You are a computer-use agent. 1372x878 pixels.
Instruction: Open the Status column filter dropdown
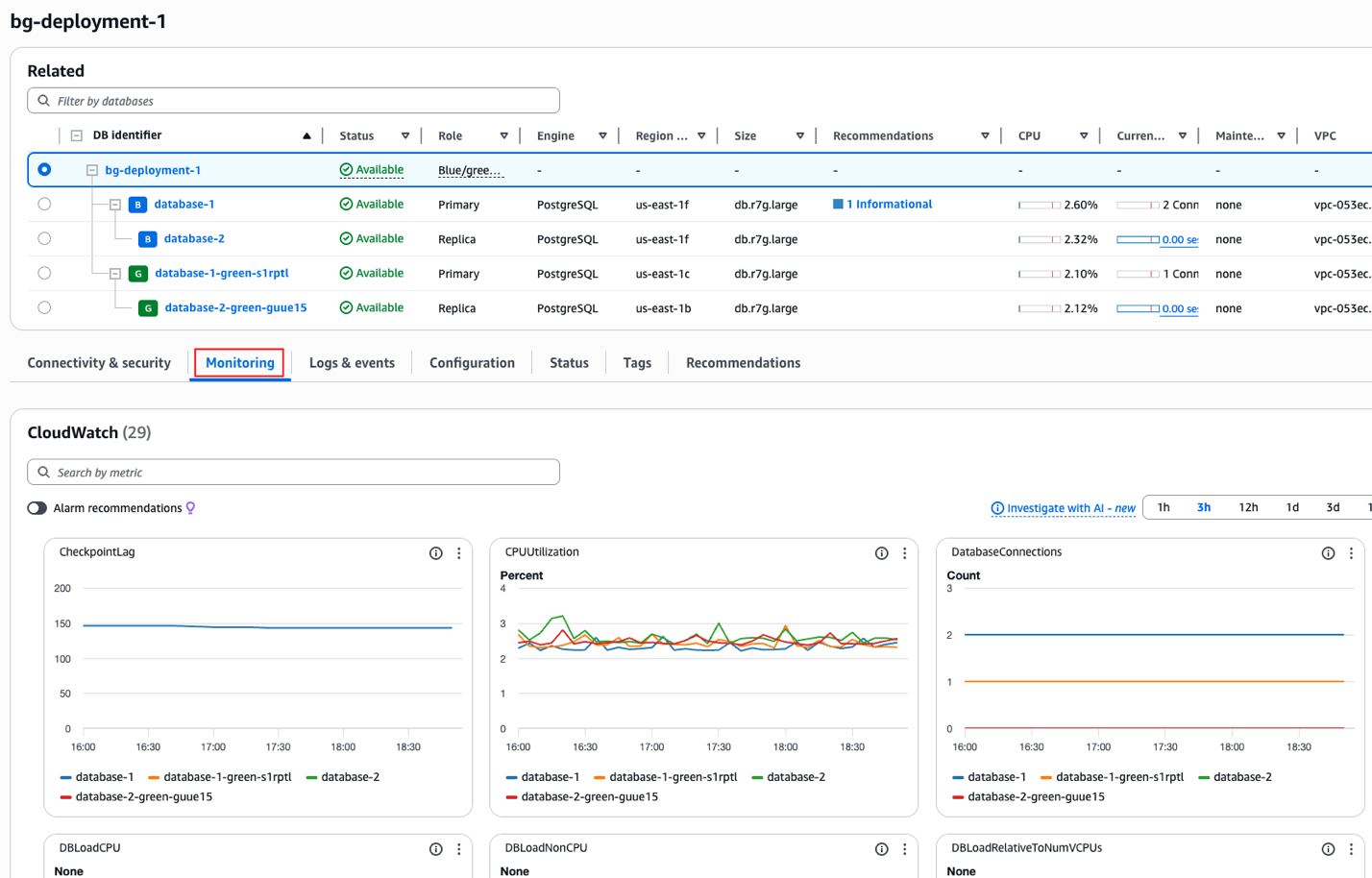[x=405, y=136]
